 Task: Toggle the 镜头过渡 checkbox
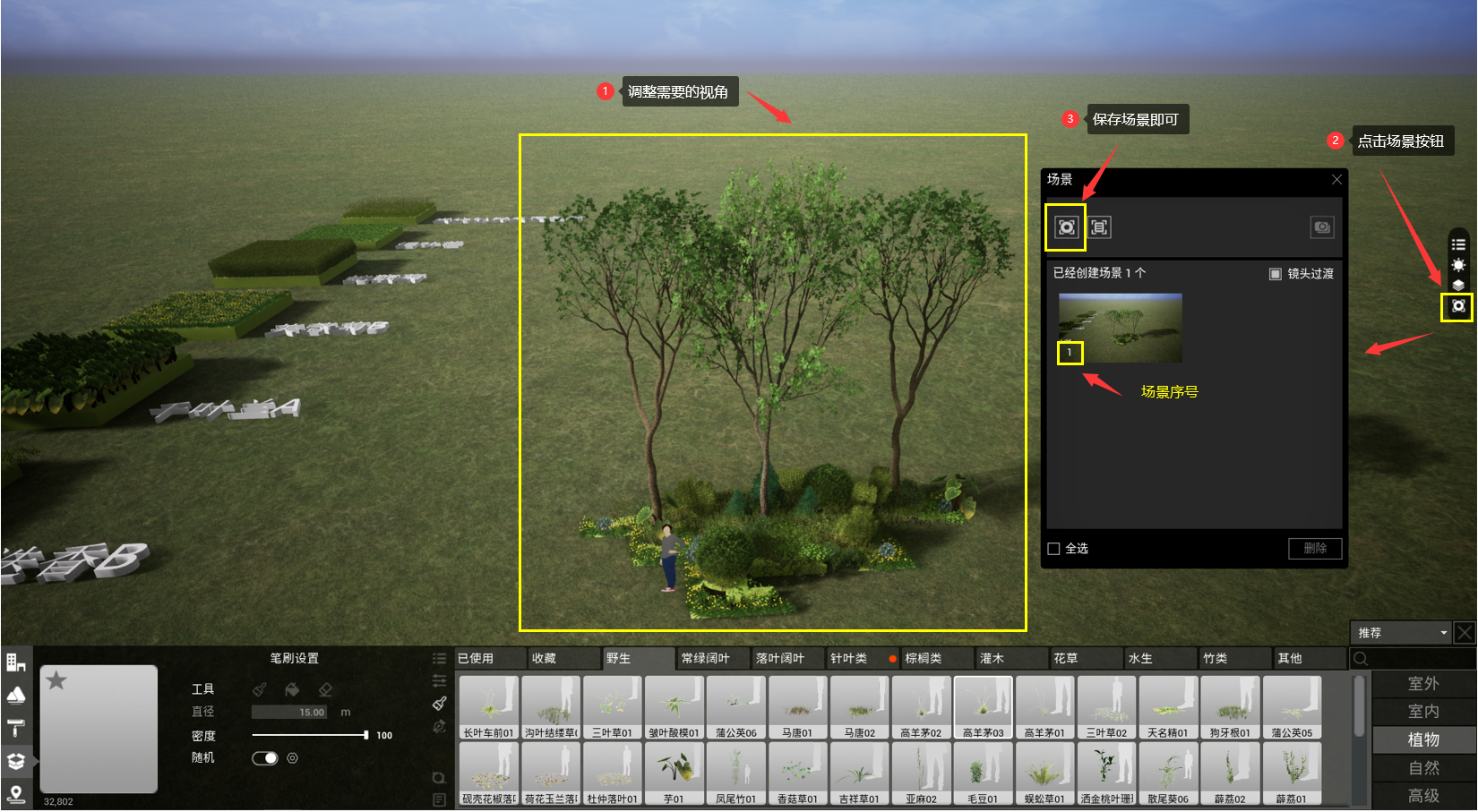[1275, 274]
